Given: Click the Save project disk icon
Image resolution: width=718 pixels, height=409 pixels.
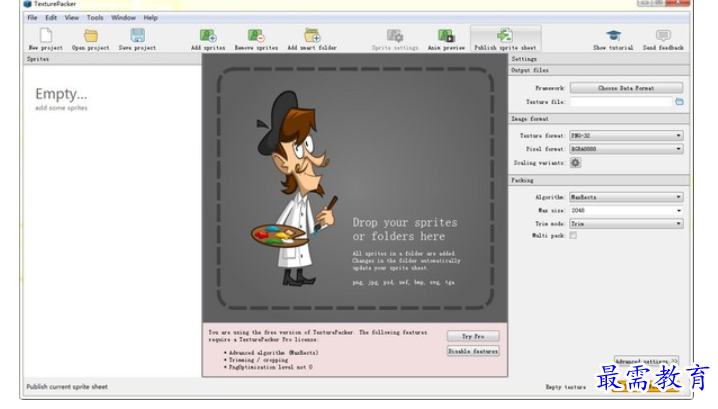Looking at the screenshot, I should 137,36.
